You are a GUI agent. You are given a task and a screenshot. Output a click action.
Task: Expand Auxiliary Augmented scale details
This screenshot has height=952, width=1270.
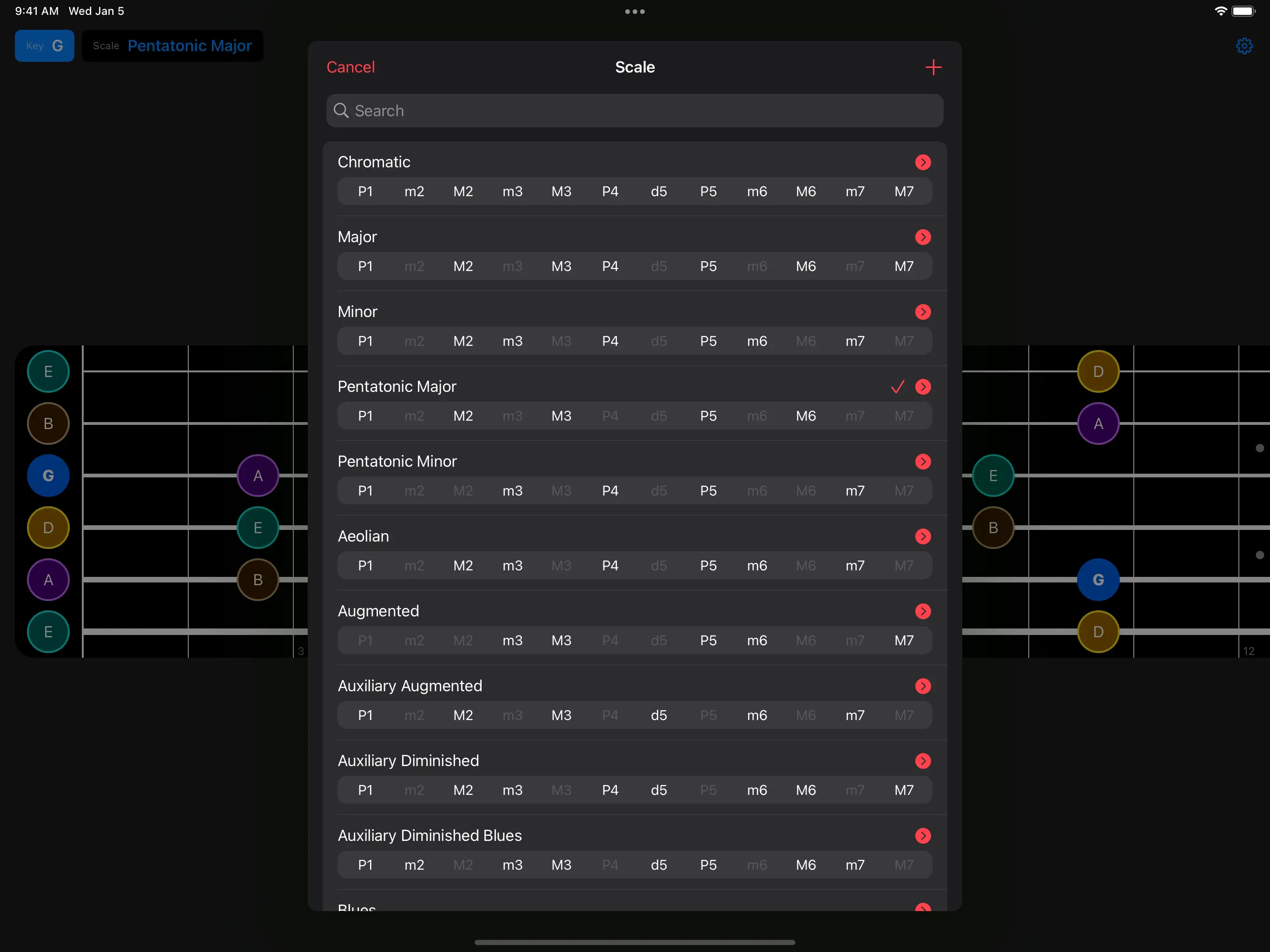923,686
